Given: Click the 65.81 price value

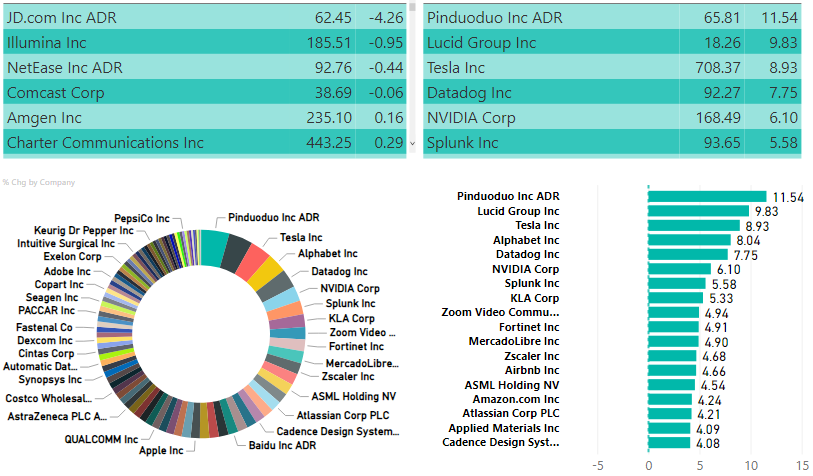Looking at the screenshot, I should point(722,18).
